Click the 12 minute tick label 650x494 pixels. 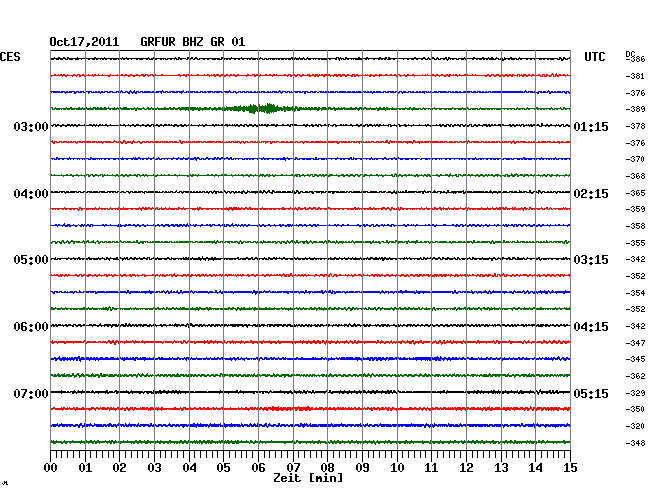[466, 467]
